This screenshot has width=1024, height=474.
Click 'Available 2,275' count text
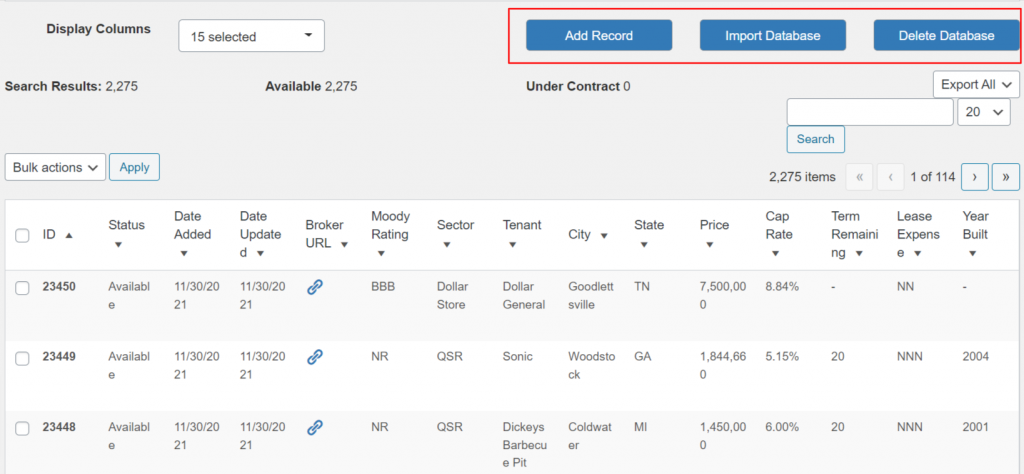tap(311, 86)
